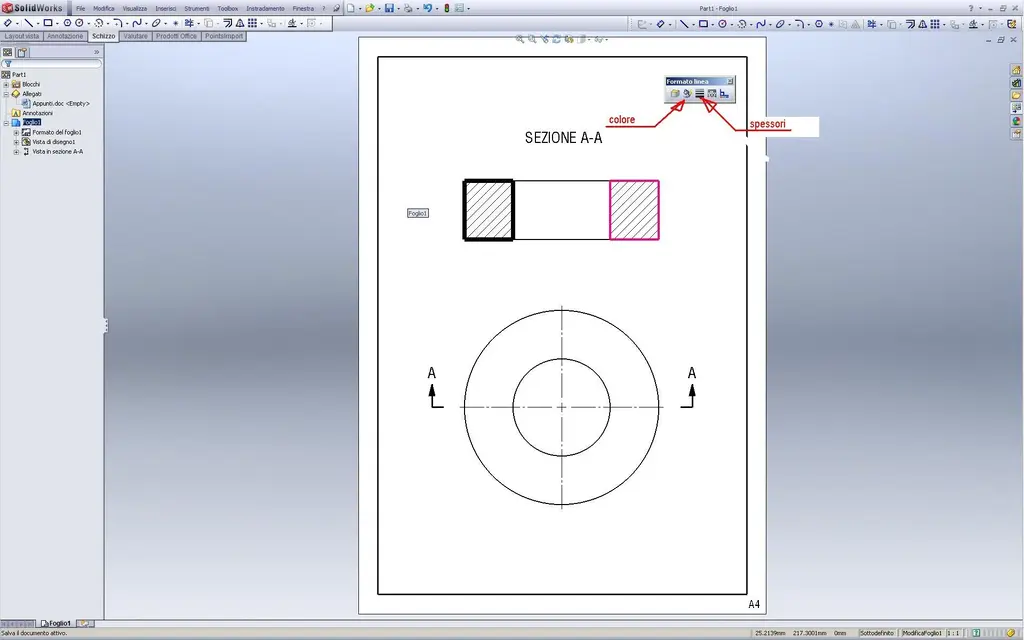Click the Open file folder icon

(x=370, y=8)
